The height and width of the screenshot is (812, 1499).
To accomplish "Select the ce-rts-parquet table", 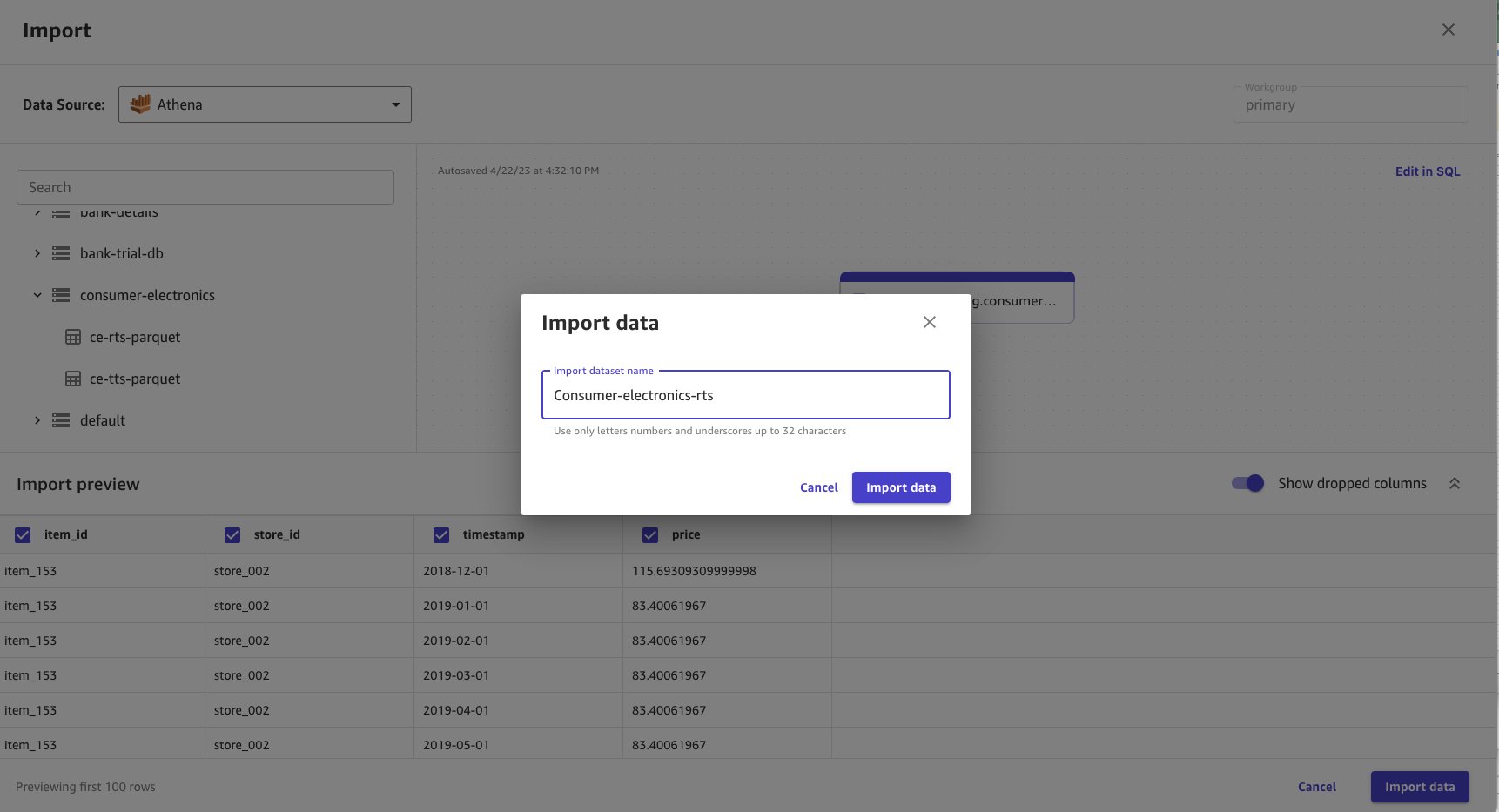I will click(135, 337).
